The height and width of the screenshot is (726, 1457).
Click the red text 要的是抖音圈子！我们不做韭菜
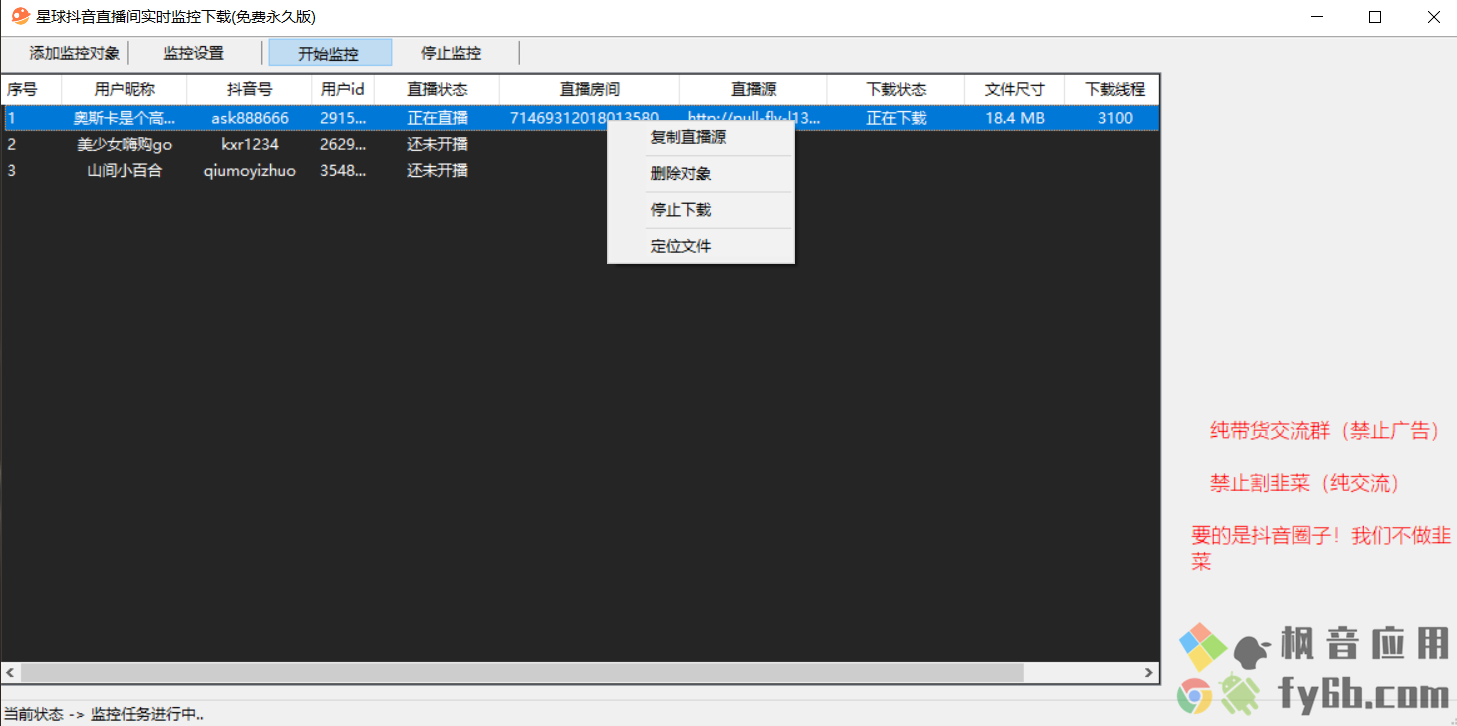coord(1321,549)
